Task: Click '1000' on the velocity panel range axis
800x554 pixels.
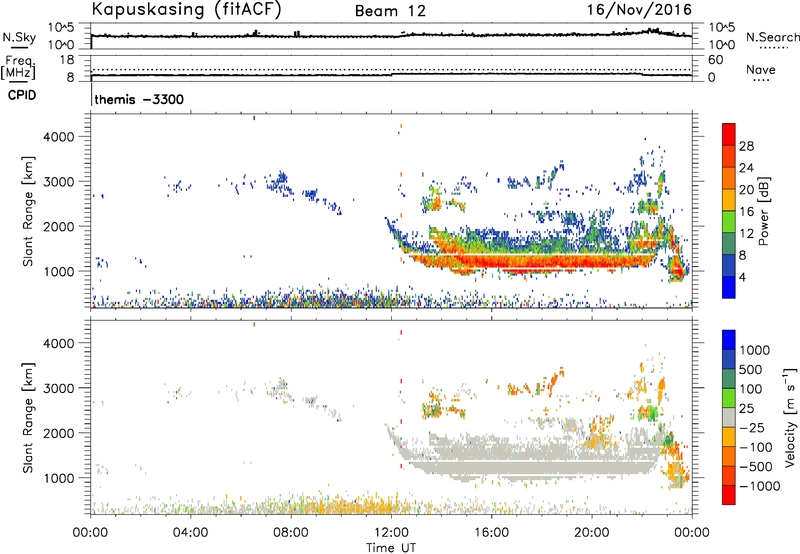Action: coord(59,478)
